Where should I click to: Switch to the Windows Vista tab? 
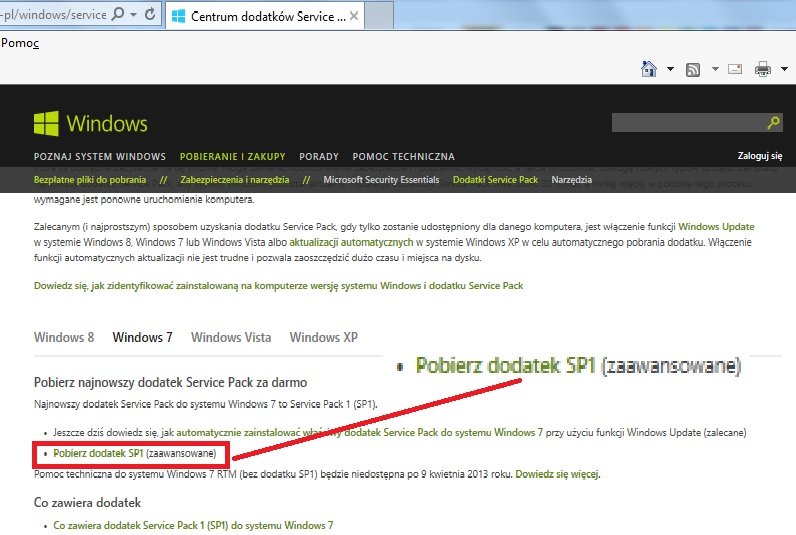click(x=231, y=338)
